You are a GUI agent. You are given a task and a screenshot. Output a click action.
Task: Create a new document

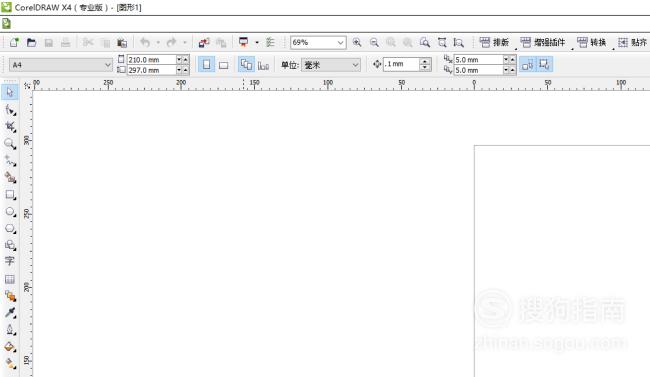click(x=15, y=42)
